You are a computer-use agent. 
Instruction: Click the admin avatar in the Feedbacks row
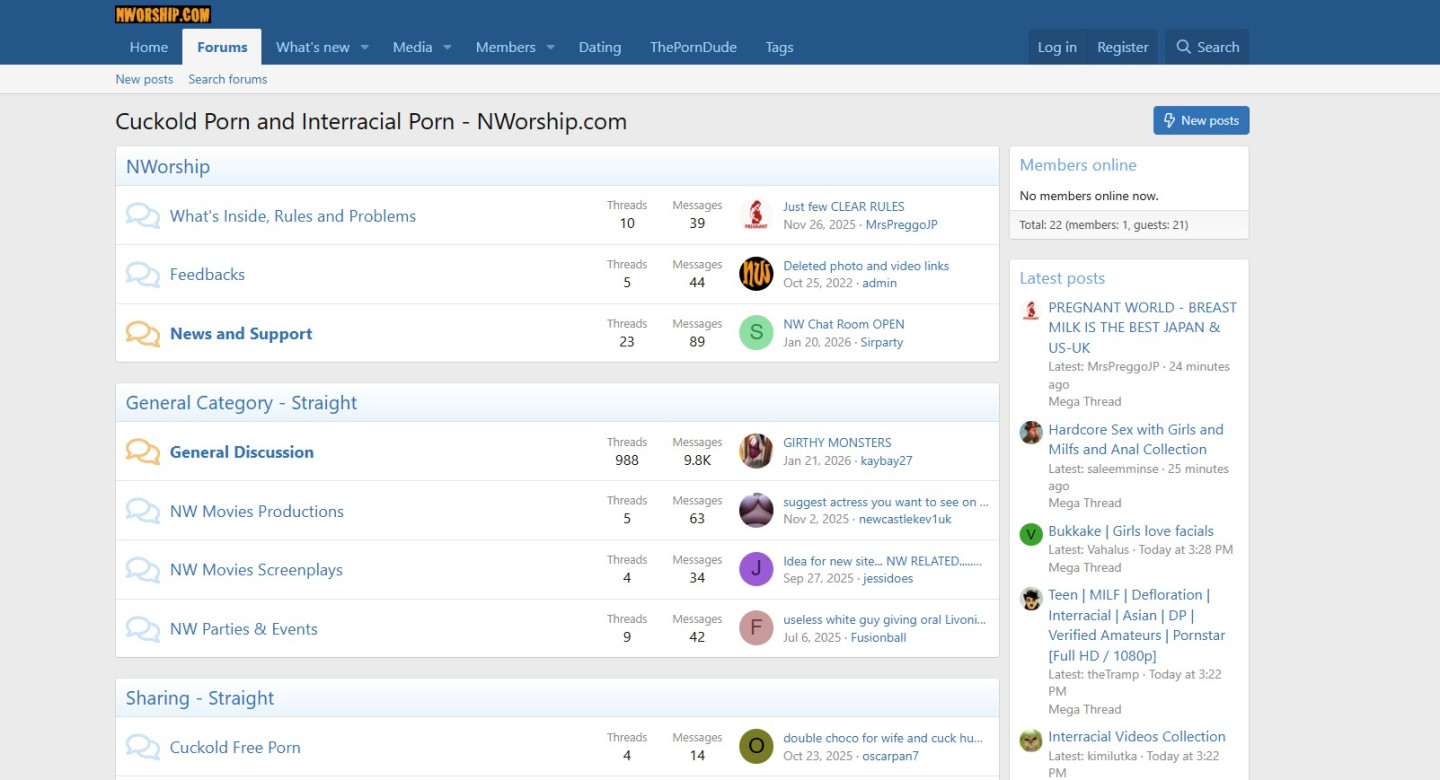tap(756, 274)
